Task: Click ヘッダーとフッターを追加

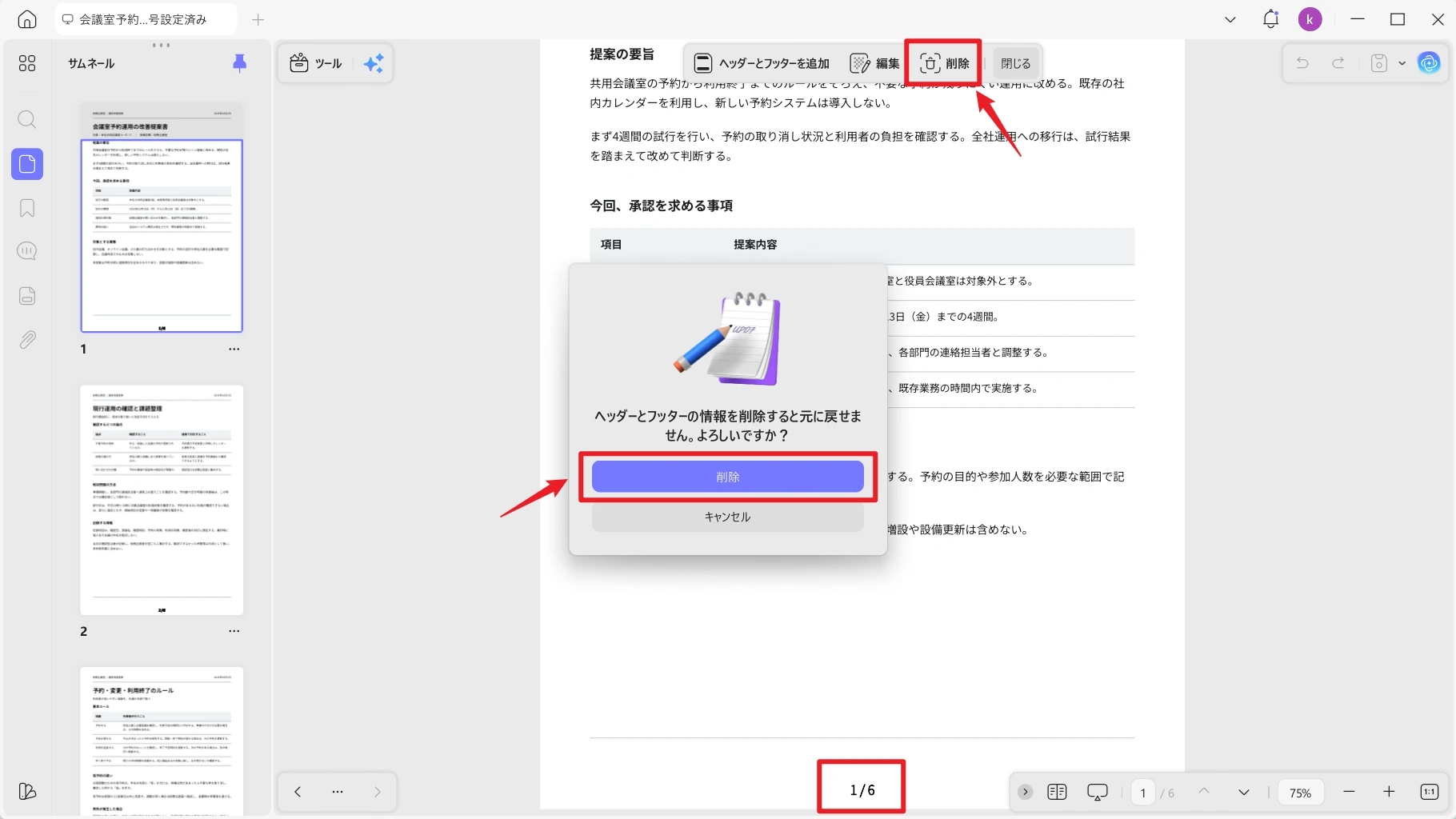Action: click(762, 63)
